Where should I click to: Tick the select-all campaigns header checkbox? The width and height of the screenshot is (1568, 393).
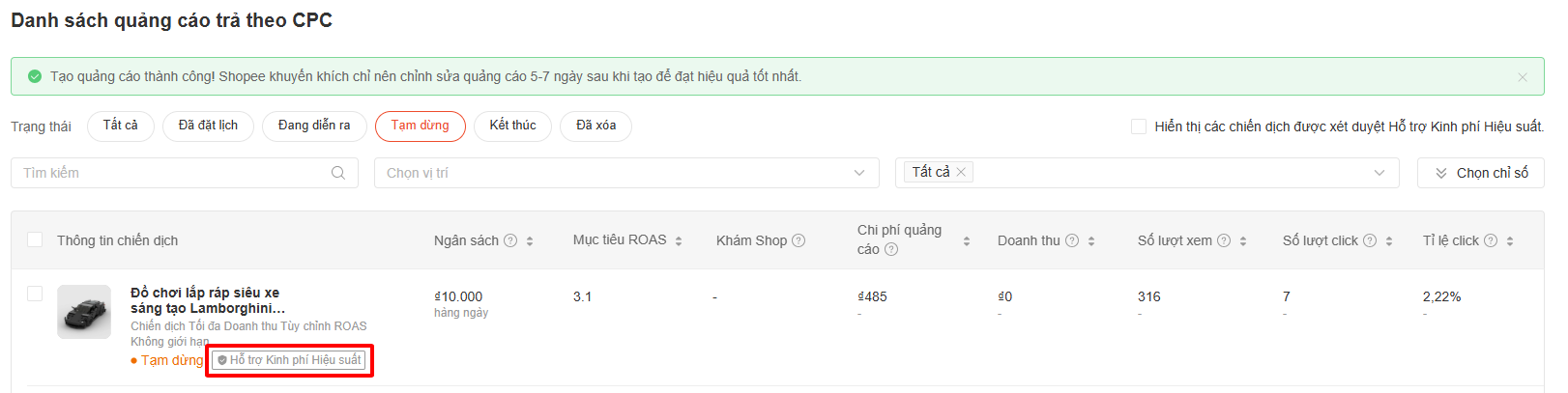tap(35, 239)
